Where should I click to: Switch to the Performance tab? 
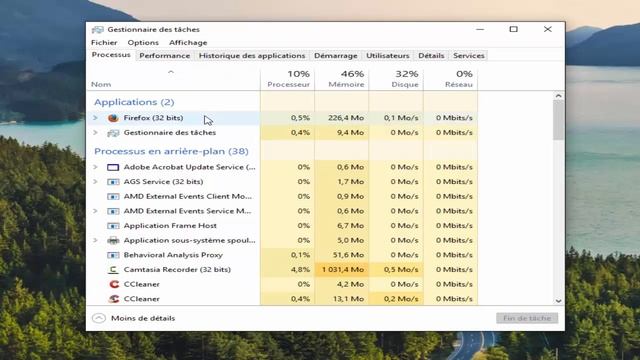coord(164,56)
